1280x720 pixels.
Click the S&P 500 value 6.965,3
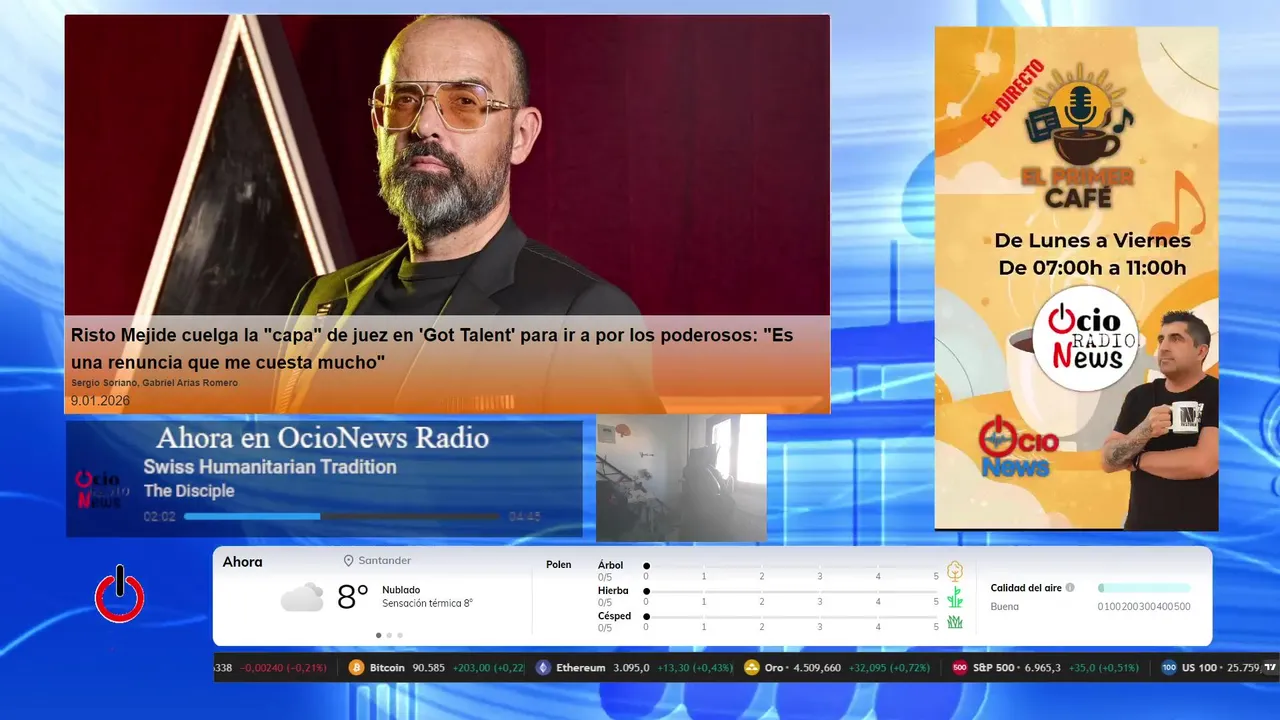coord(1044,668)
